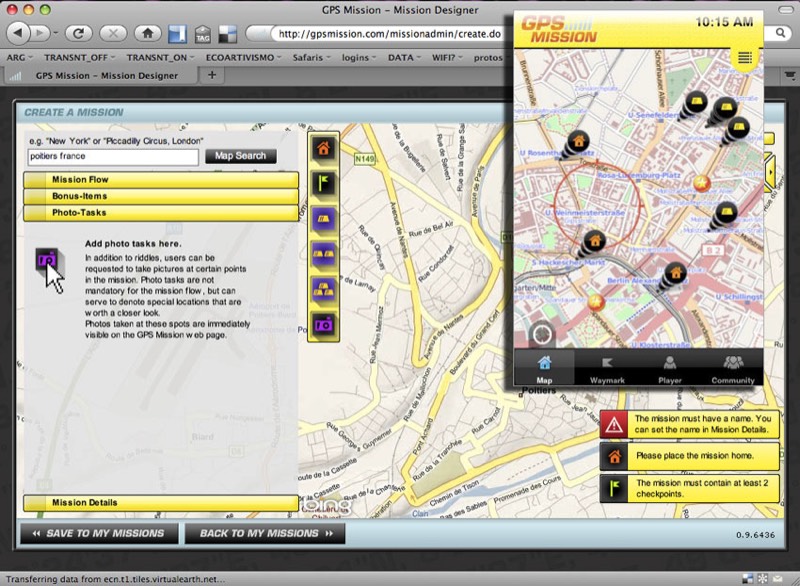The width and height of the screenshot is (800, 586).
Task: Click the map search location input field
Action: pos(113,157)
